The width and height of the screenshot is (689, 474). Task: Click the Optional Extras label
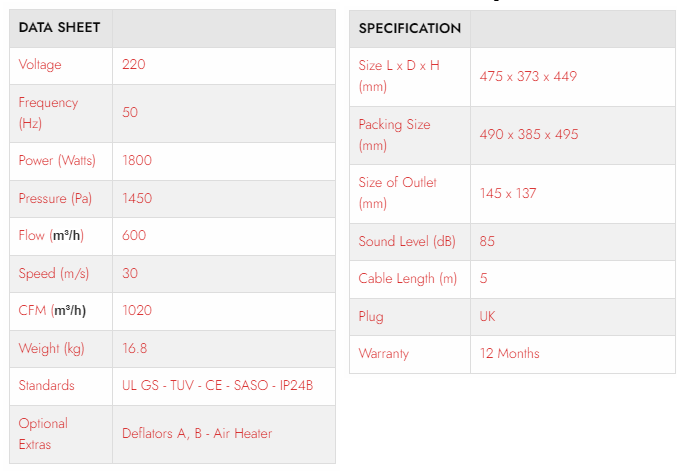click(43, 433)
